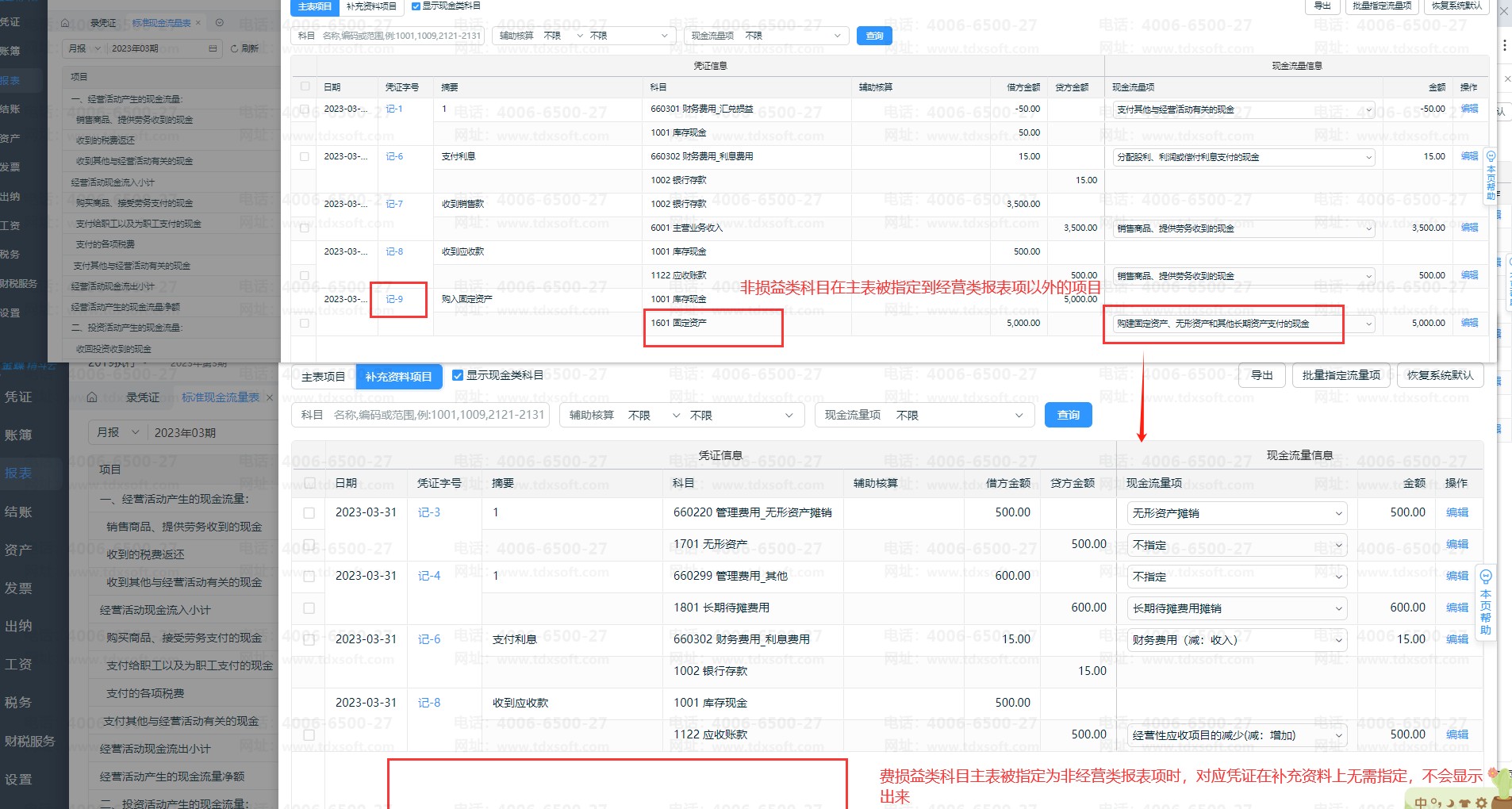Open the 财务费用（减：收入）dropdown
The width and height of the screenshot is (1512, 809).
click(x=1339, y=640)
